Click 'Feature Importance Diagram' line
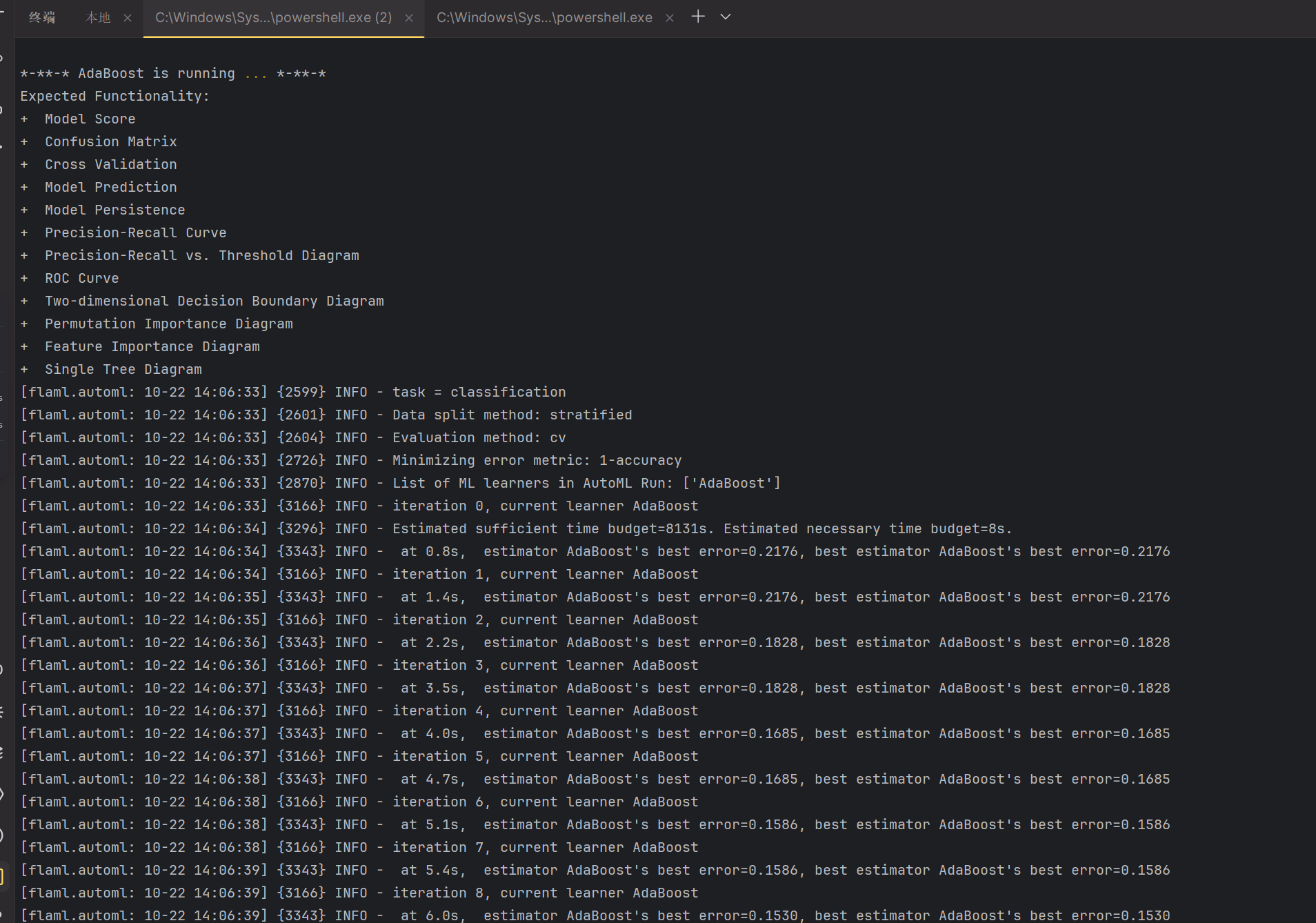 140,346
